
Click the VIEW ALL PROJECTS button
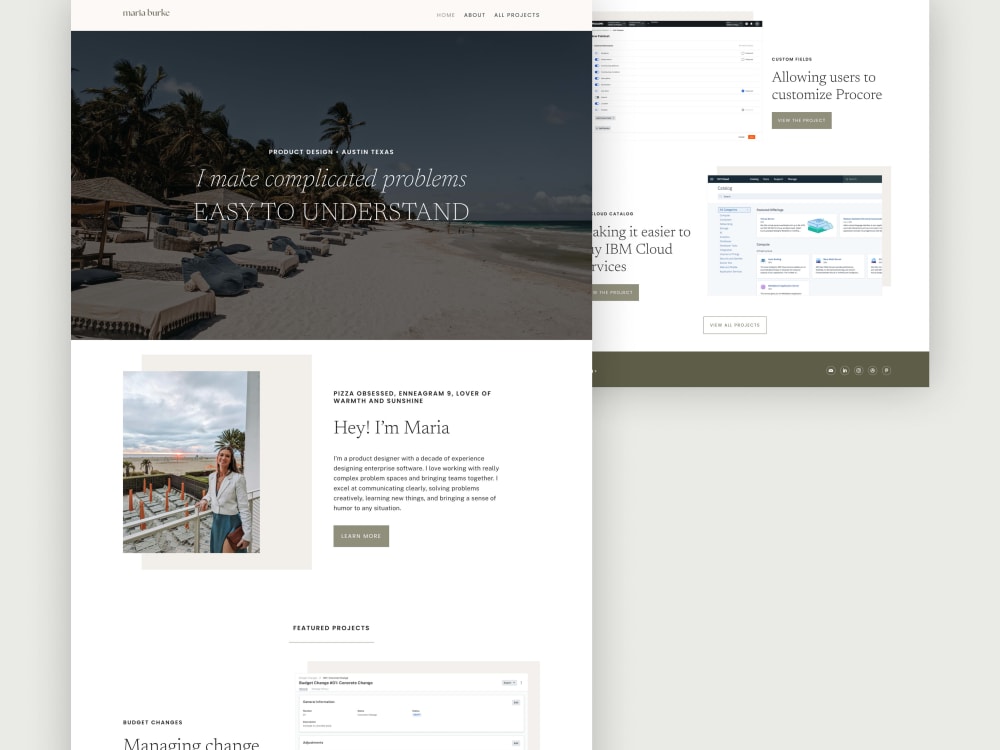(735, 324)
